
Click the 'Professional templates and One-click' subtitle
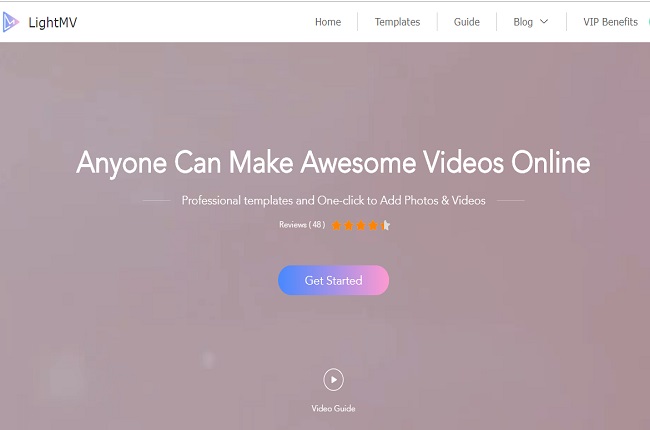[x=333, y=201]
